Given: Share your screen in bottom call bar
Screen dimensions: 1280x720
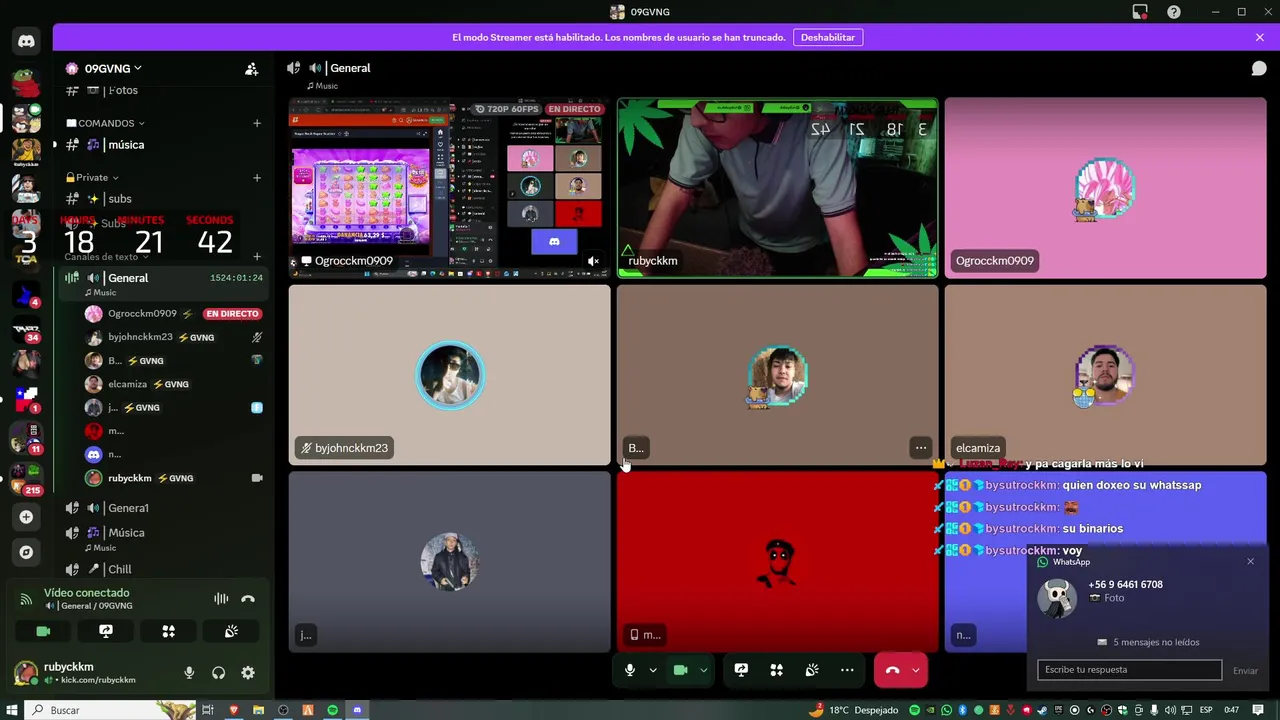Looking at the screenshot, I should [741, 670].
